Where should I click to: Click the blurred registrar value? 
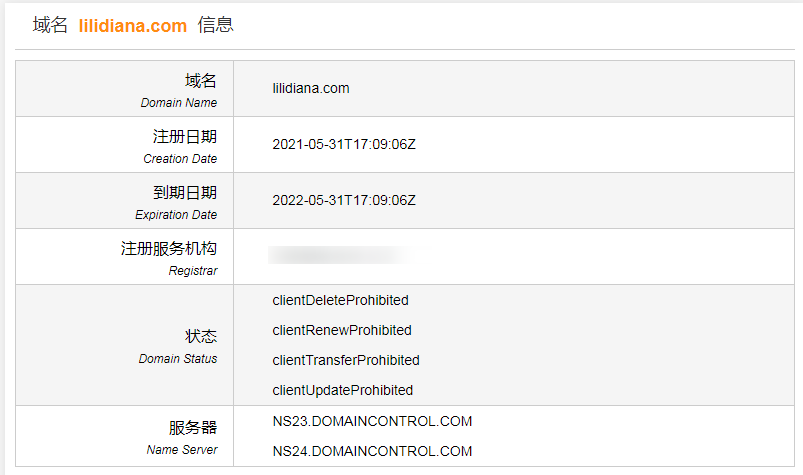340,256
